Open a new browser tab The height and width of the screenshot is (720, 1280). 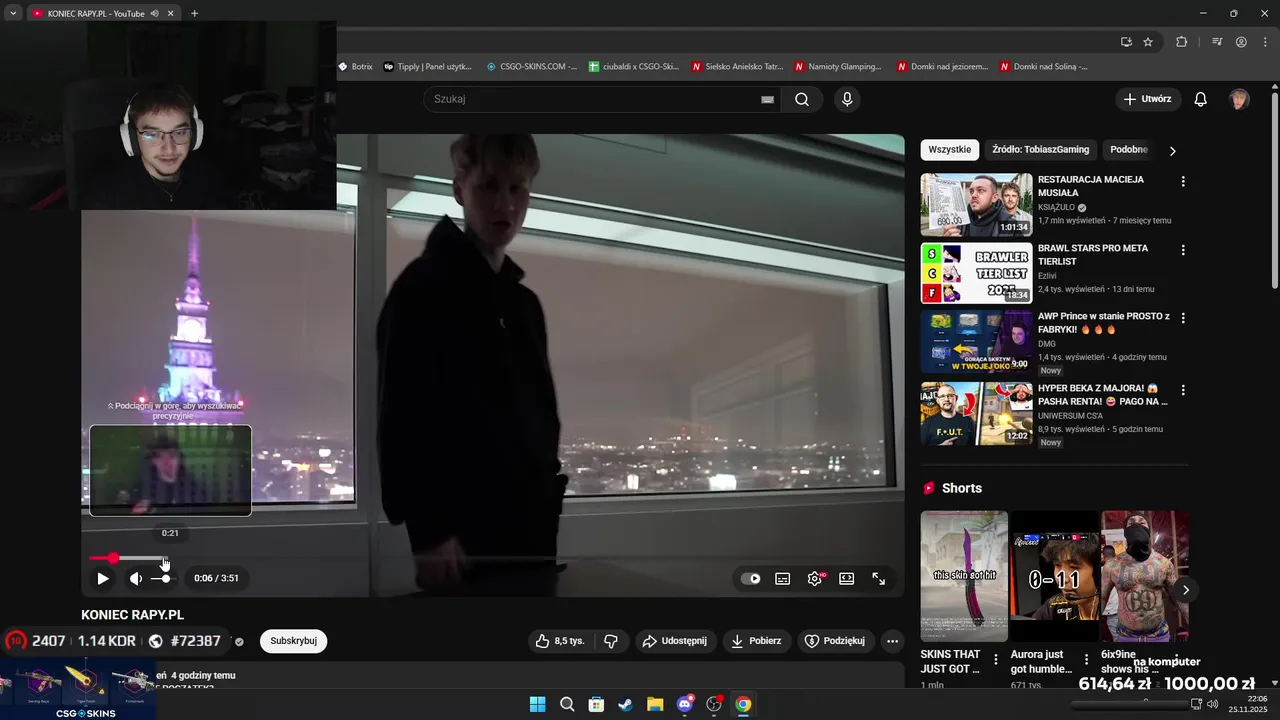click(x=194, y=14)
